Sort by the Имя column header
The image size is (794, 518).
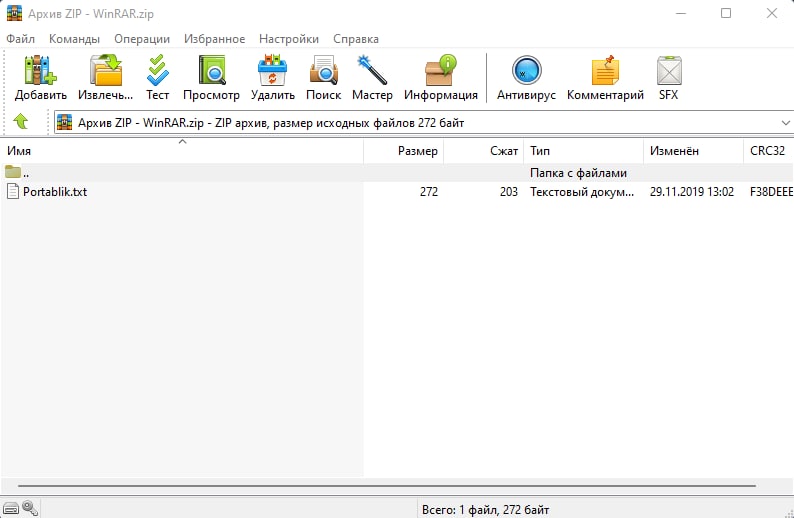pyautogui.click(x=182, y=151)
